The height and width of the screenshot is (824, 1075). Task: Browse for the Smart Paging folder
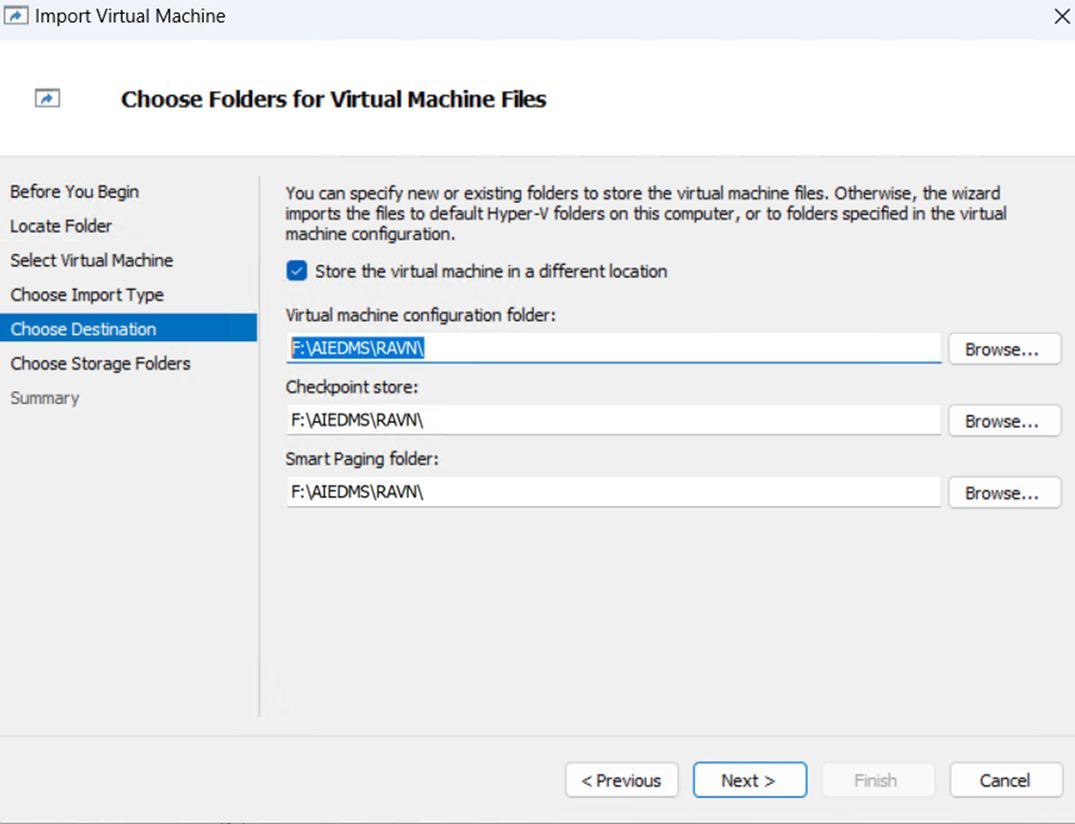1003,493
